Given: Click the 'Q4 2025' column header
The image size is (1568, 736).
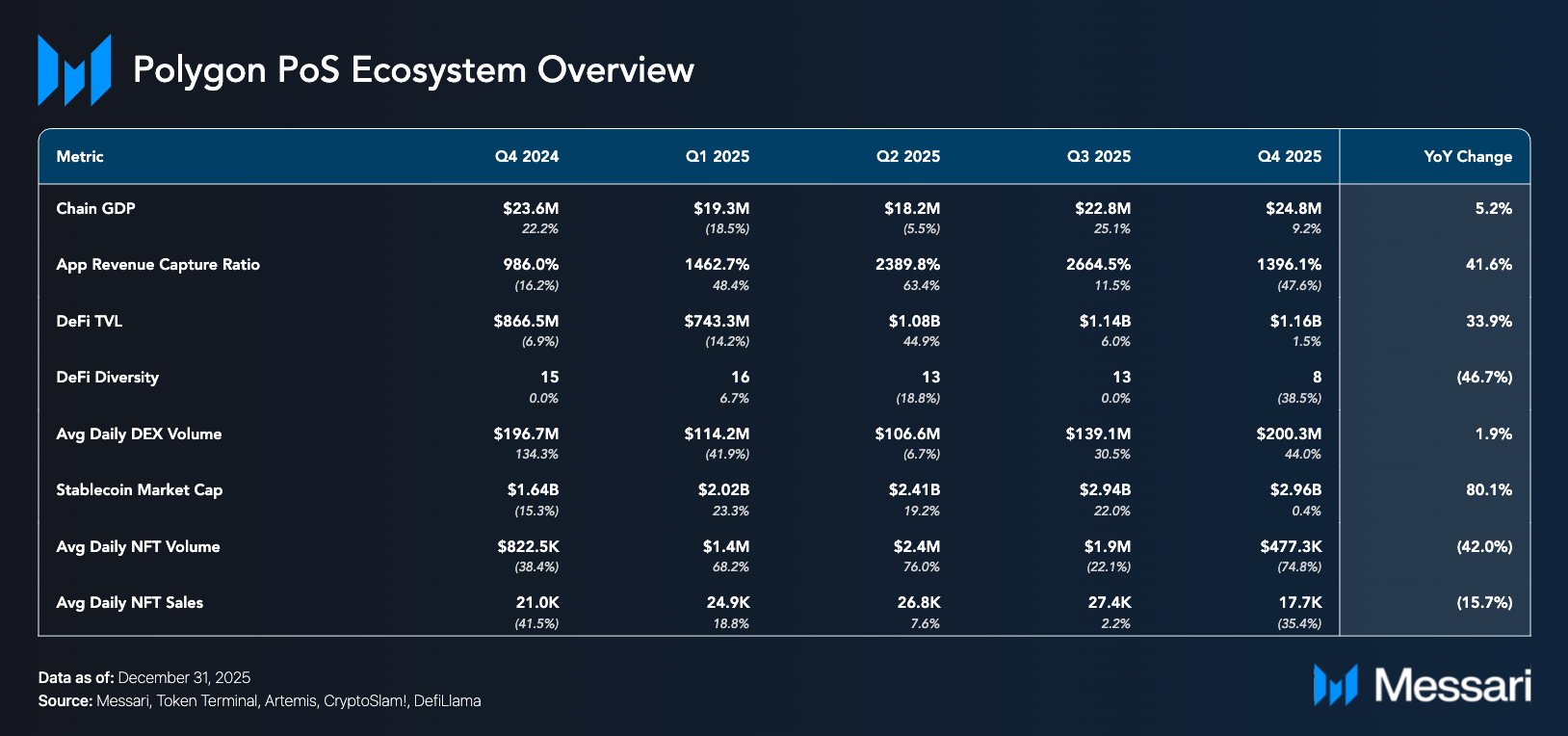Looking at the screenshot, I should point(1290,156).
